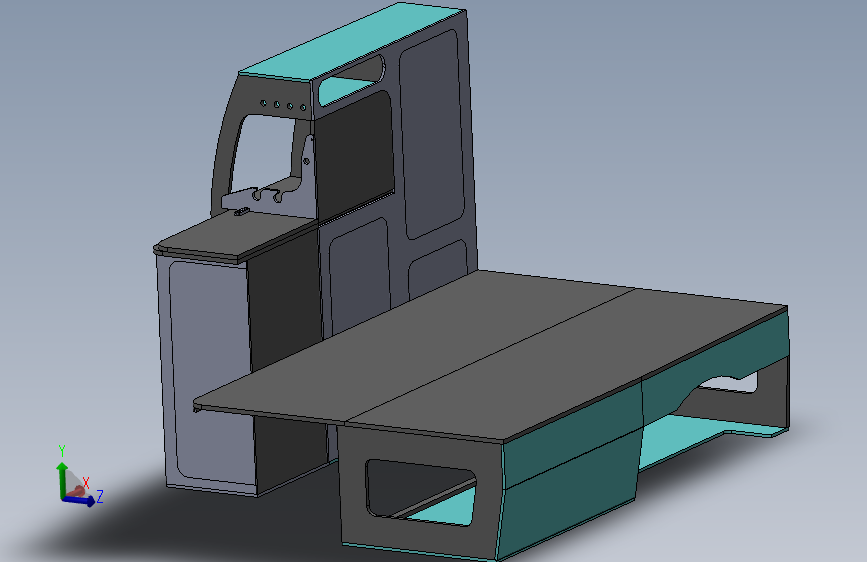Viewport: 867px width, 562px height.
Task: Select the cyan top face of tall cabinet
Action: (x=353, y=43)
